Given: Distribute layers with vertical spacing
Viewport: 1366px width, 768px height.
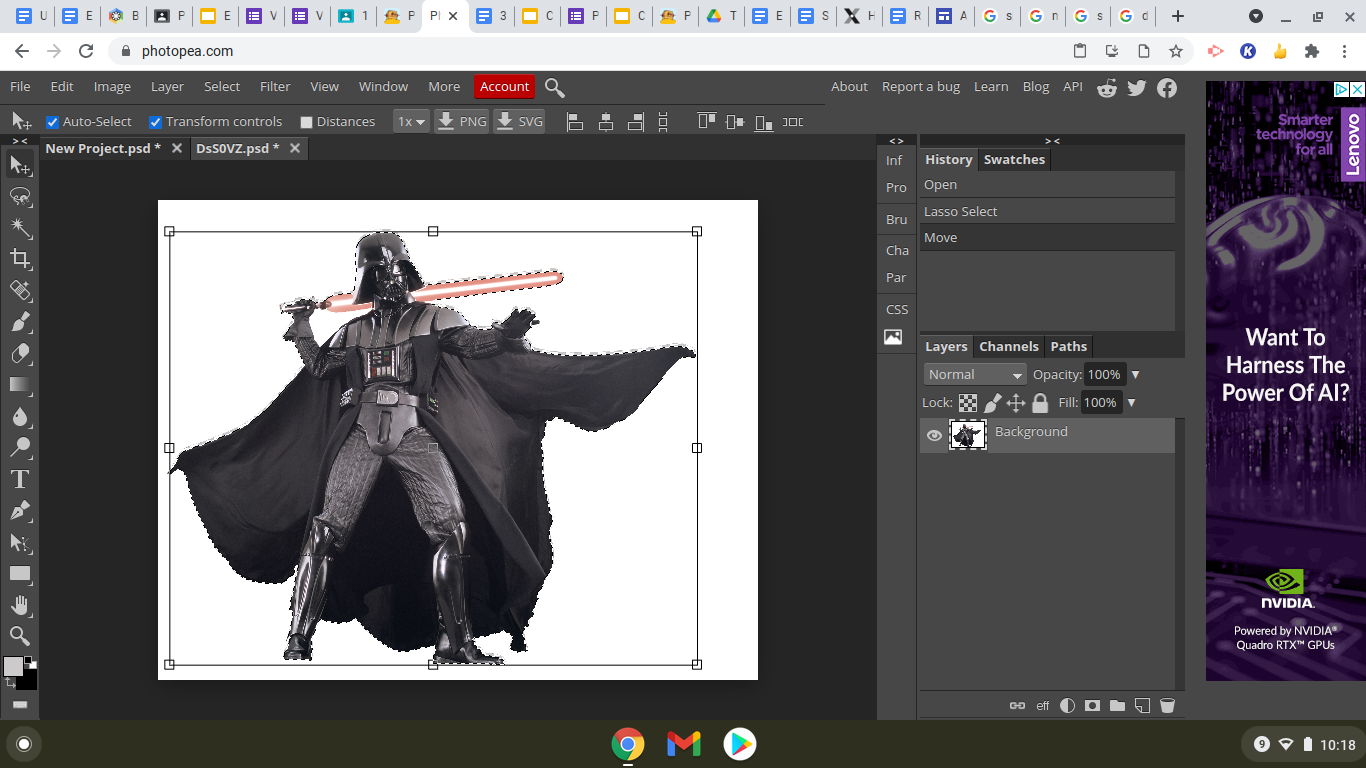Looking at the screenshot, I should click(x=664, y=122).
